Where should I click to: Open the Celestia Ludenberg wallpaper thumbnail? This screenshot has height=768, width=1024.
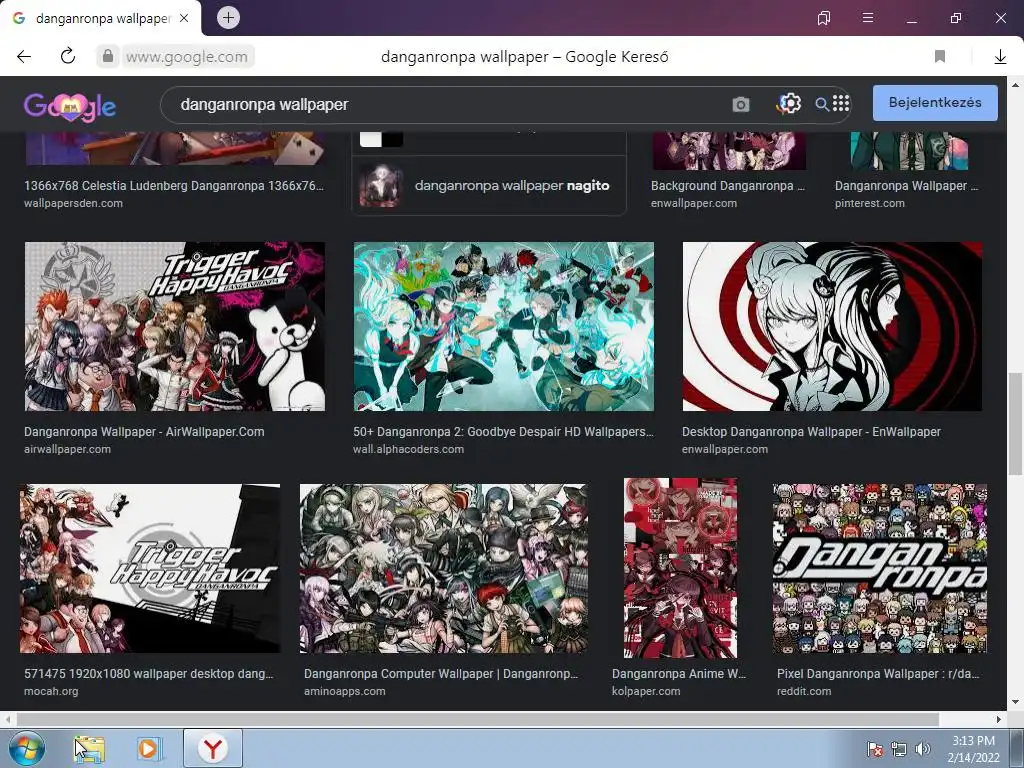point(174,148)
